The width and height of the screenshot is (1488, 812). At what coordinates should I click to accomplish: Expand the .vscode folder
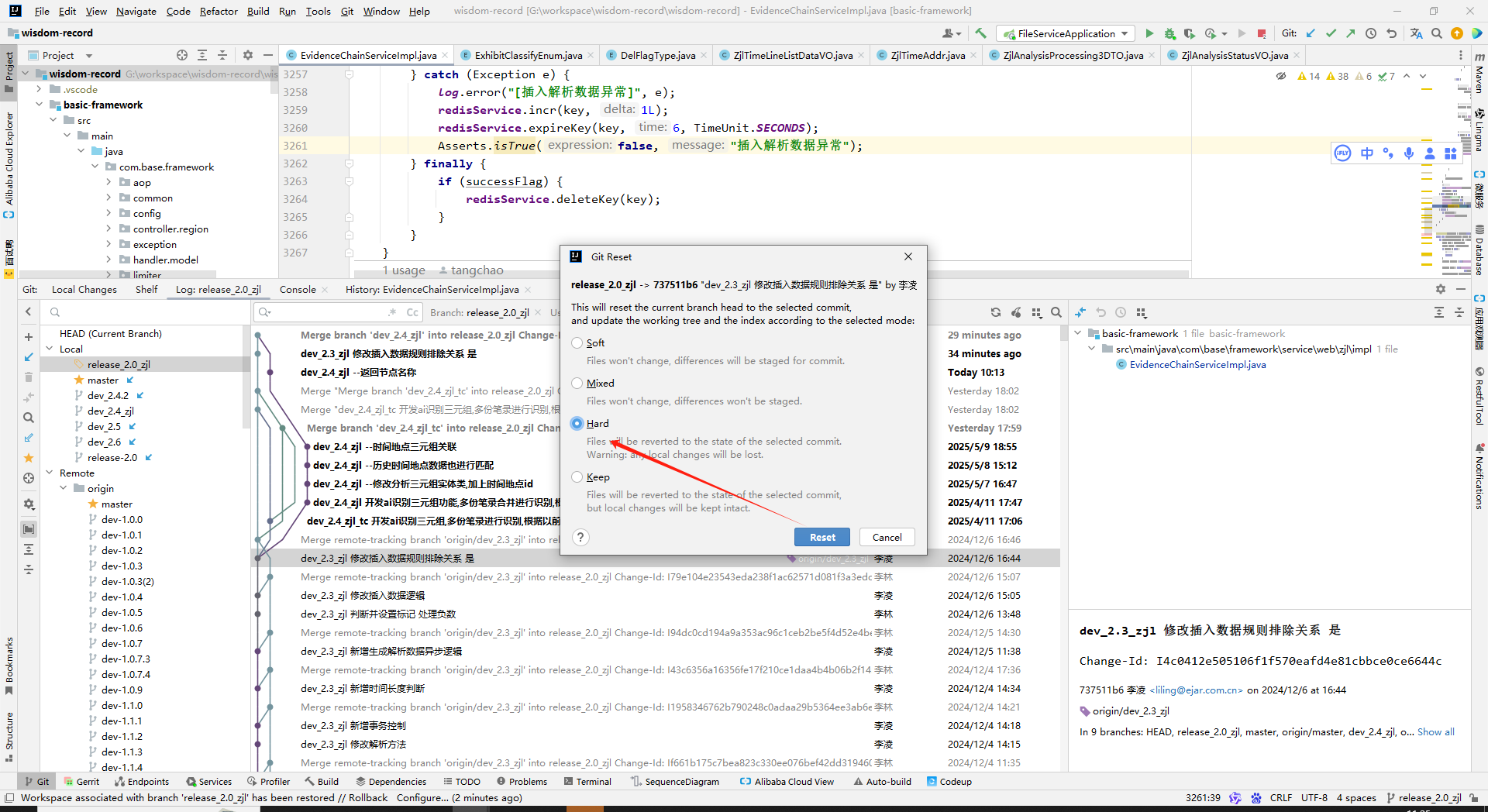(x=39, y=89)
